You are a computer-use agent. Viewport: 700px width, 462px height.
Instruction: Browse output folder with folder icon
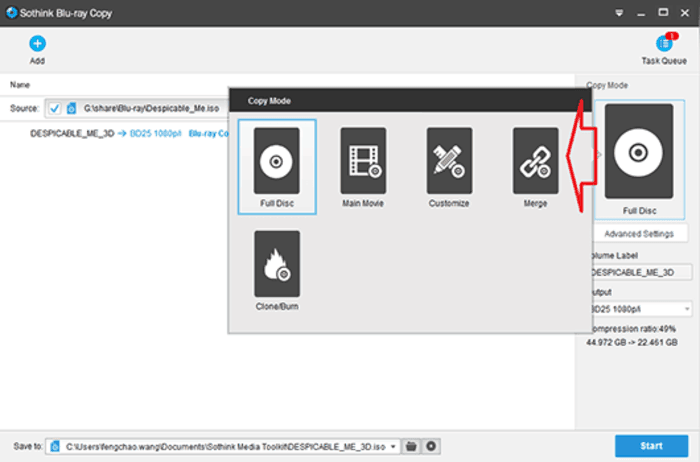pyautogui.click(x=411, y=446)
